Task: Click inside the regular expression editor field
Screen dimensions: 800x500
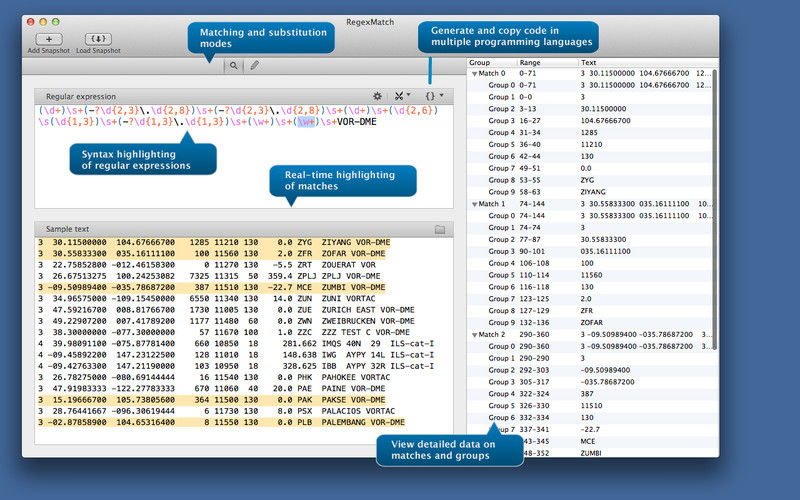Action: pyautogui.click(x=244, y=156)
